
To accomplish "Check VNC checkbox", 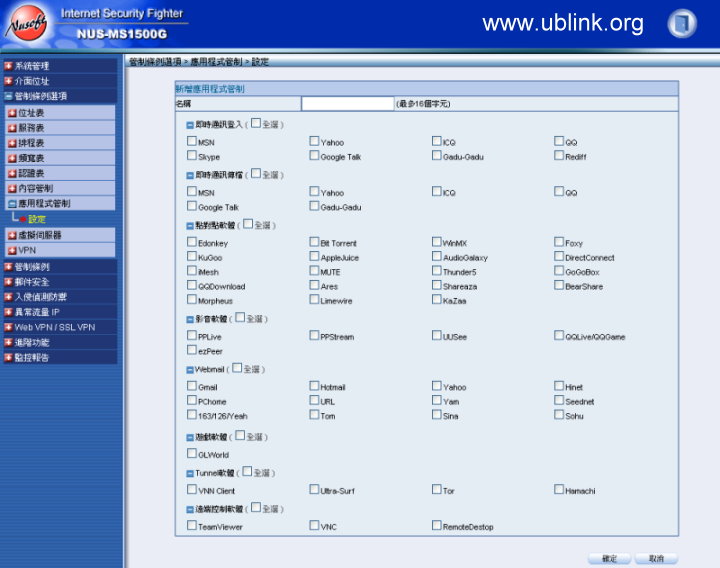I will click(x=314, y=525).
